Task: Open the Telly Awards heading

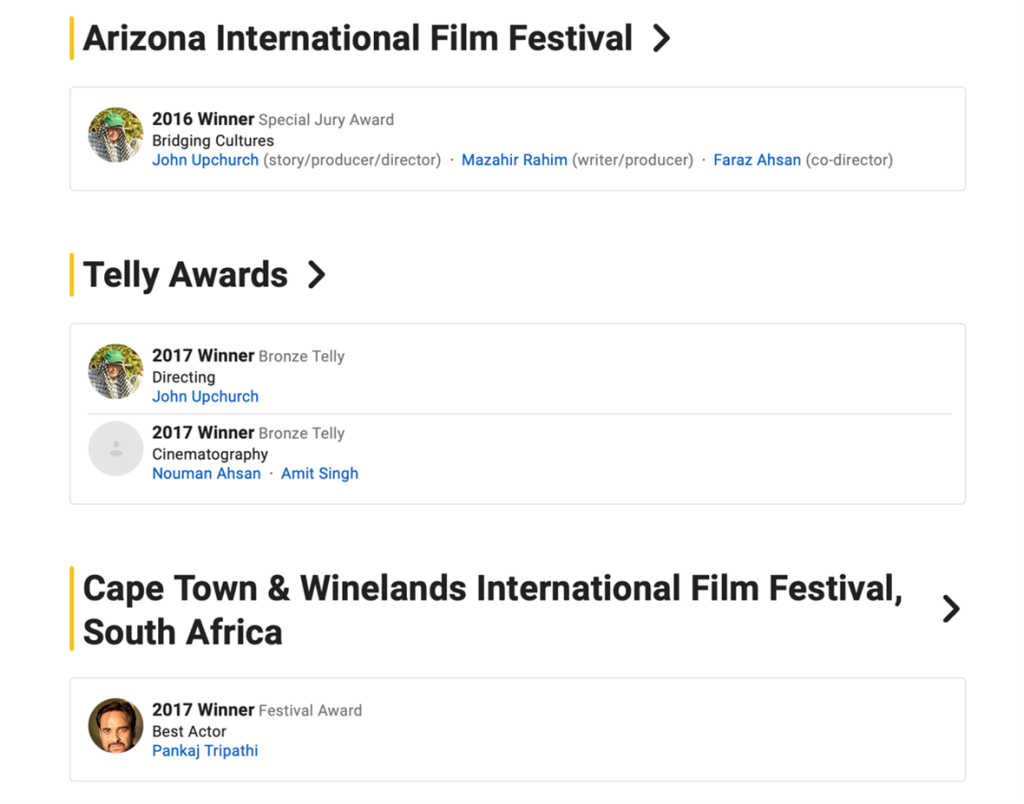Action: tap(185, 275)
